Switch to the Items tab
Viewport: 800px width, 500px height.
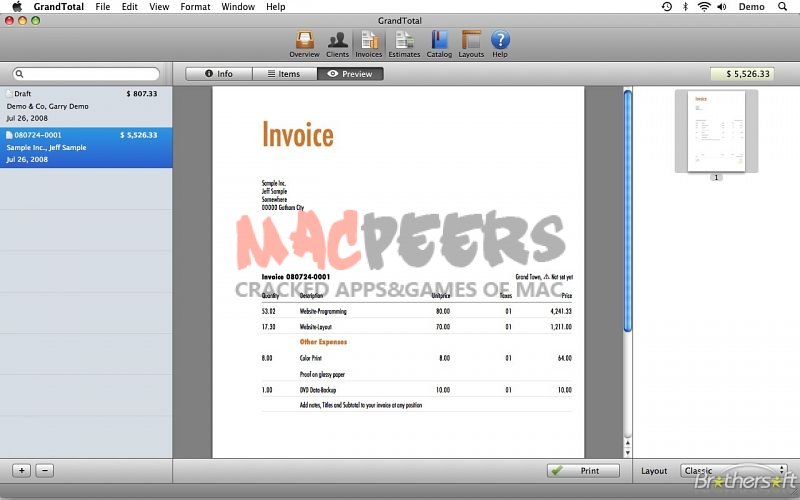click(x=284, y=74)
